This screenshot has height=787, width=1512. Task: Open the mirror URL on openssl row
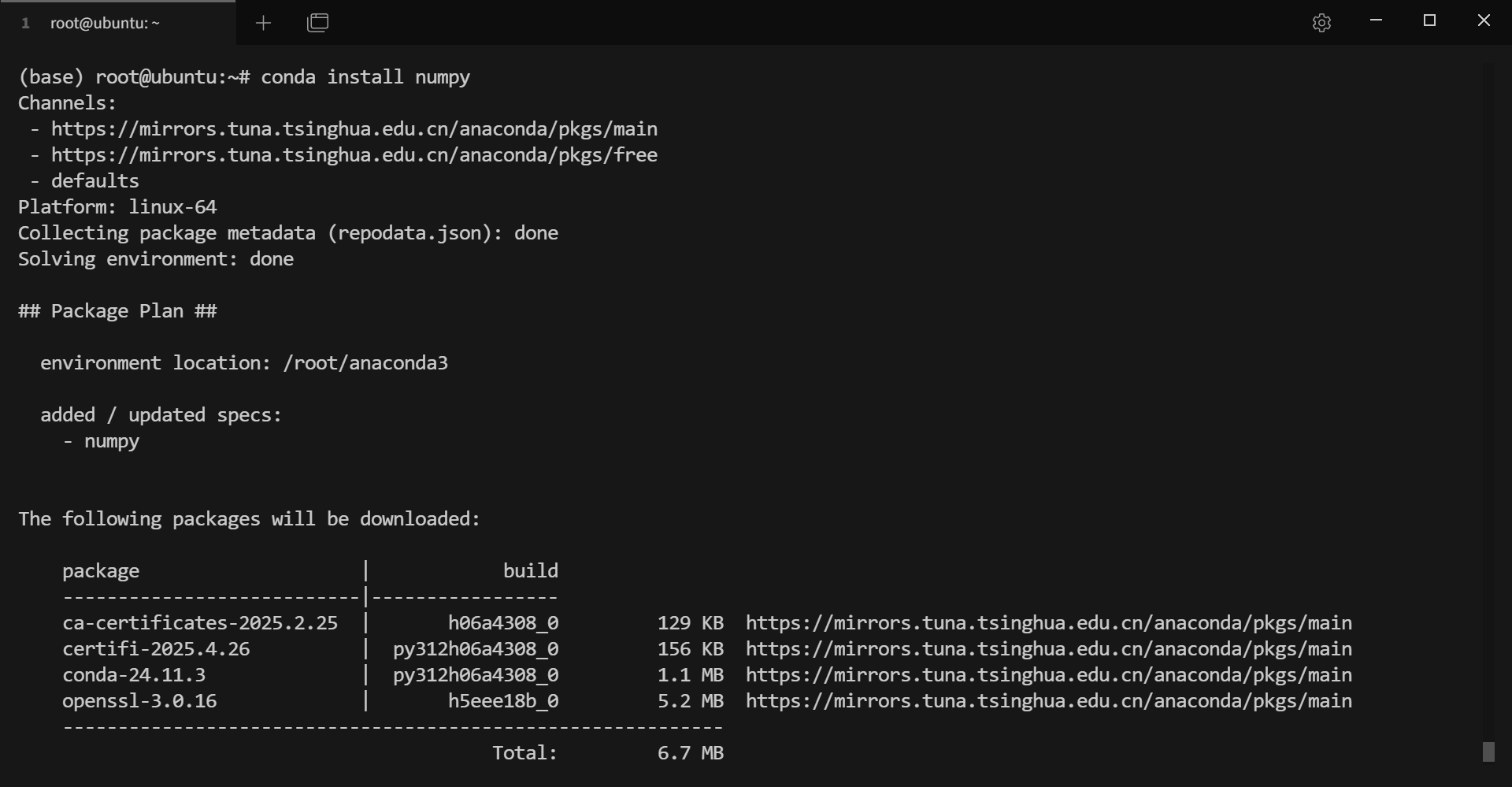coord(1048,701)
